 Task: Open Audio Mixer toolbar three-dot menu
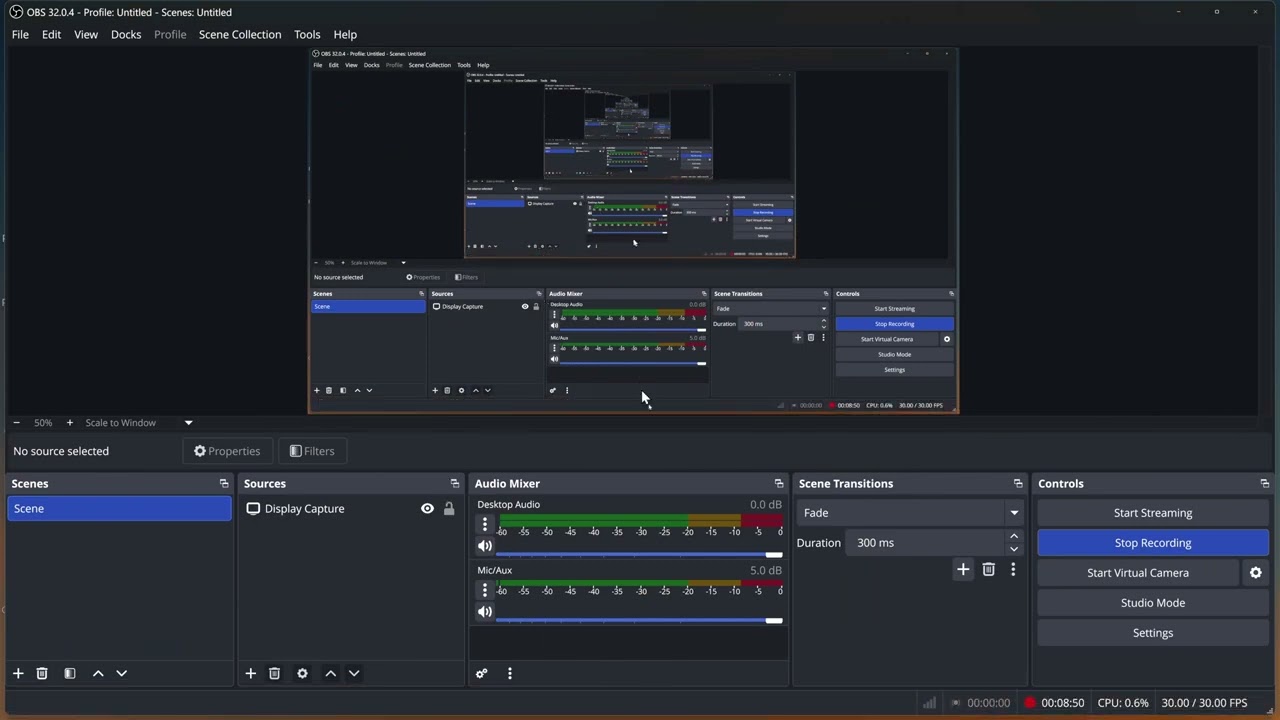coord(510,673)
